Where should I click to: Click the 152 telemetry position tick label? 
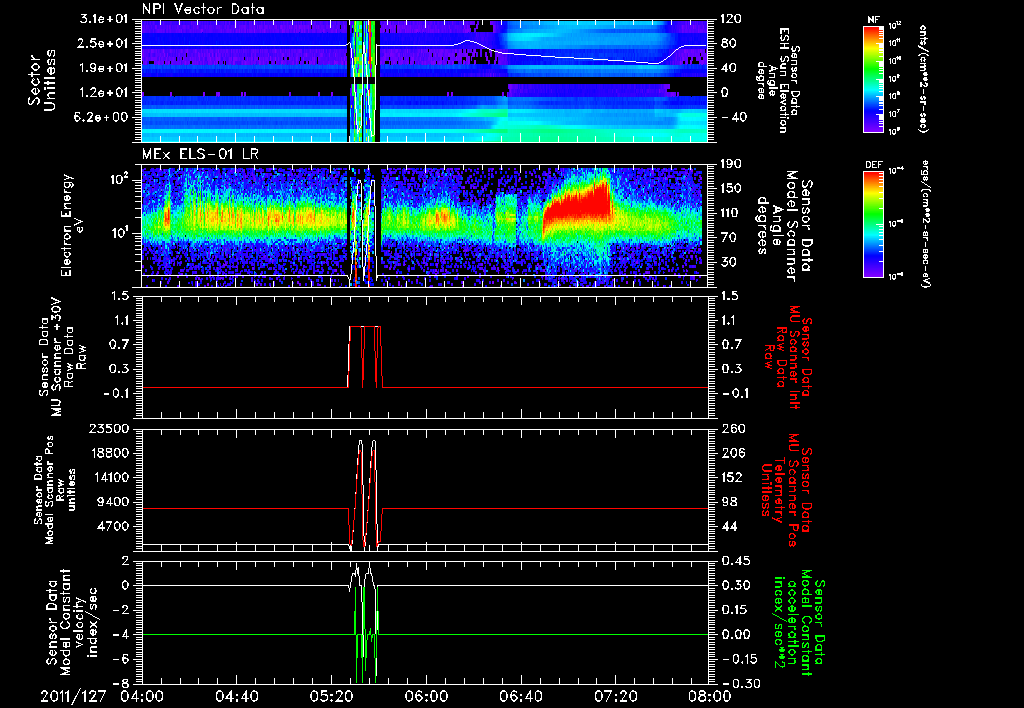pos(731,477)
